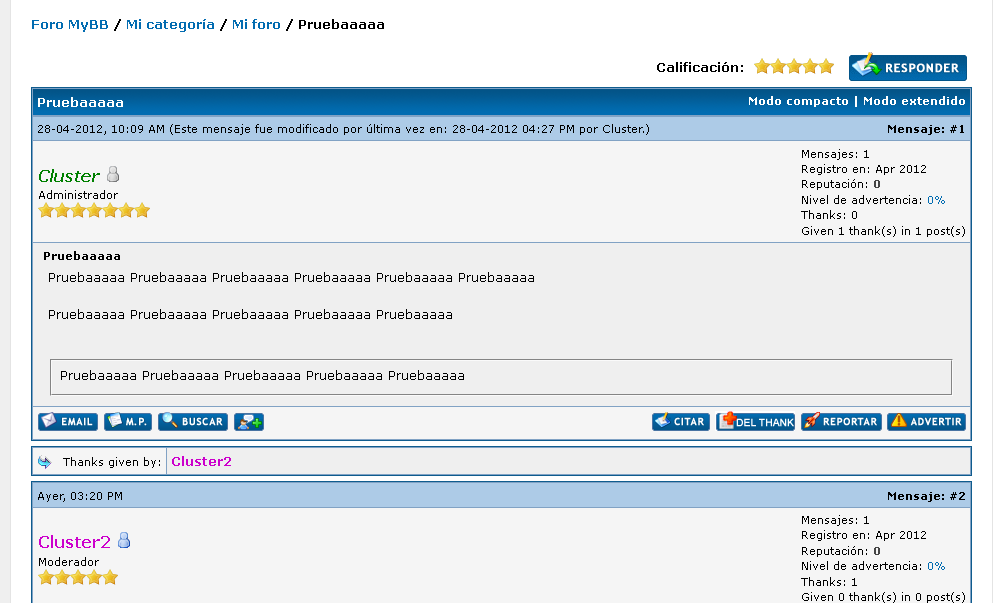Rate the thread with the fifth star
This screenshot has width=993, height=603.
[x=825, y=67]
